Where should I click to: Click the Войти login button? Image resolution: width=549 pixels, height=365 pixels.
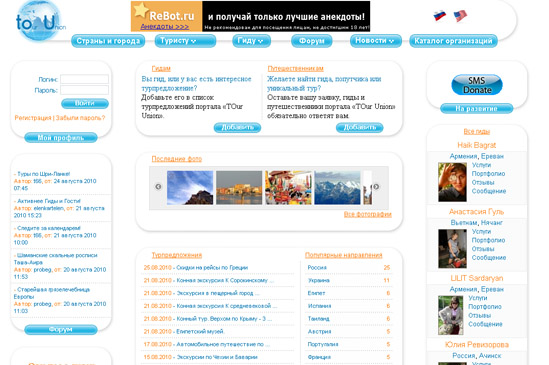[85, 103]
